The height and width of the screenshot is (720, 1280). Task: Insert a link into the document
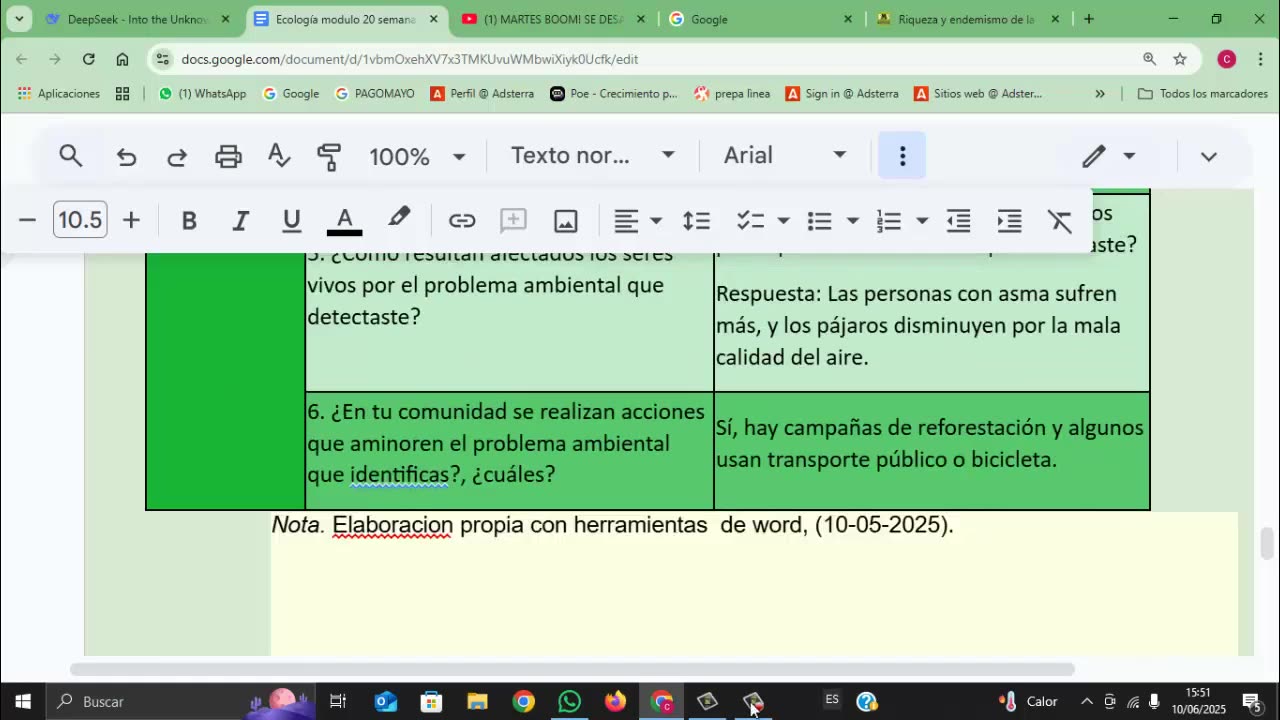pos(462,220)
